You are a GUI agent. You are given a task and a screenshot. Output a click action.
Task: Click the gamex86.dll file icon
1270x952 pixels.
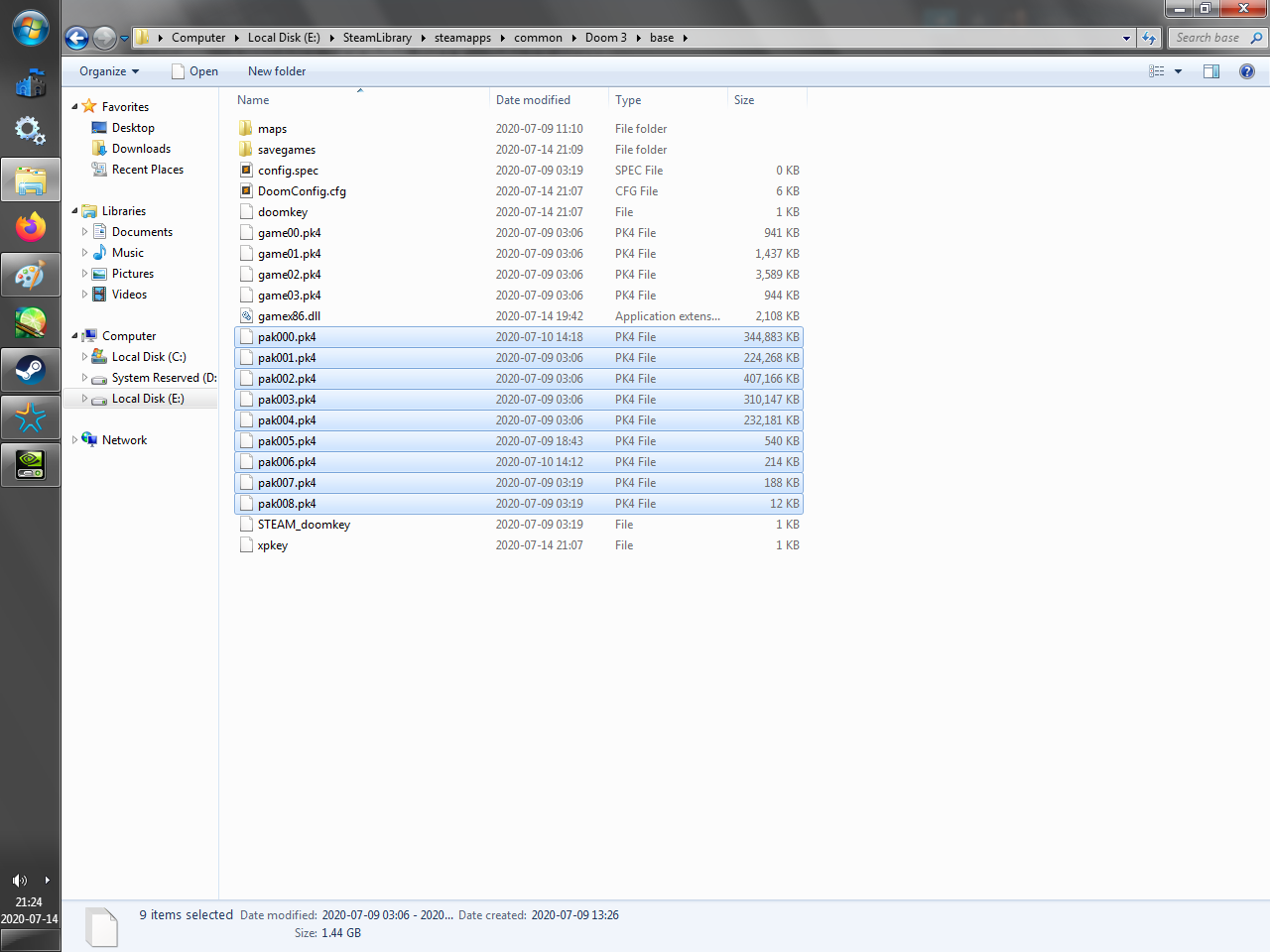pos(246,316)
